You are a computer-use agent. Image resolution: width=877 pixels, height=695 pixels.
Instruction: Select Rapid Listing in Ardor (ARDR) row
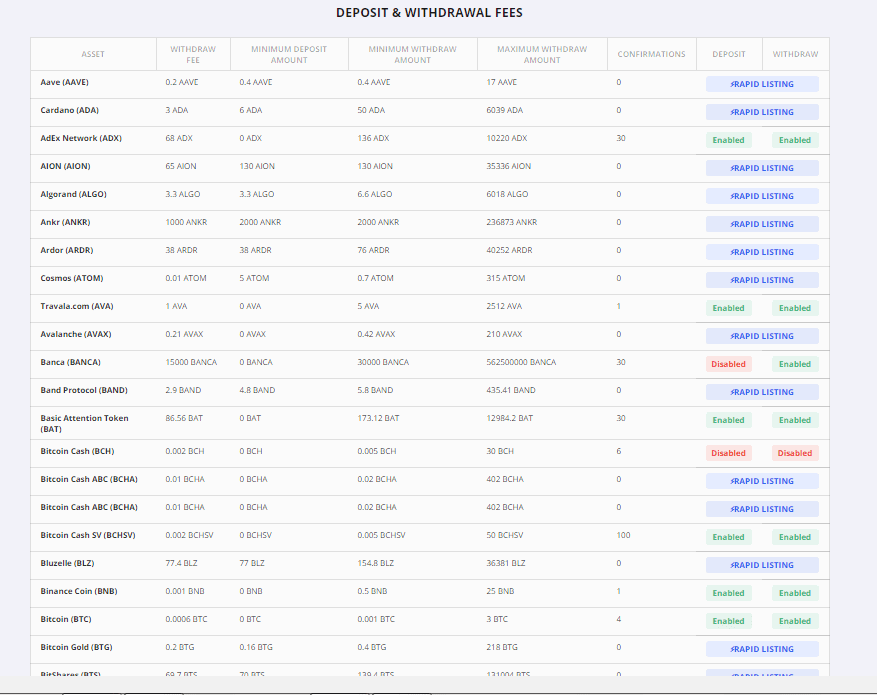tap(762, 252)
